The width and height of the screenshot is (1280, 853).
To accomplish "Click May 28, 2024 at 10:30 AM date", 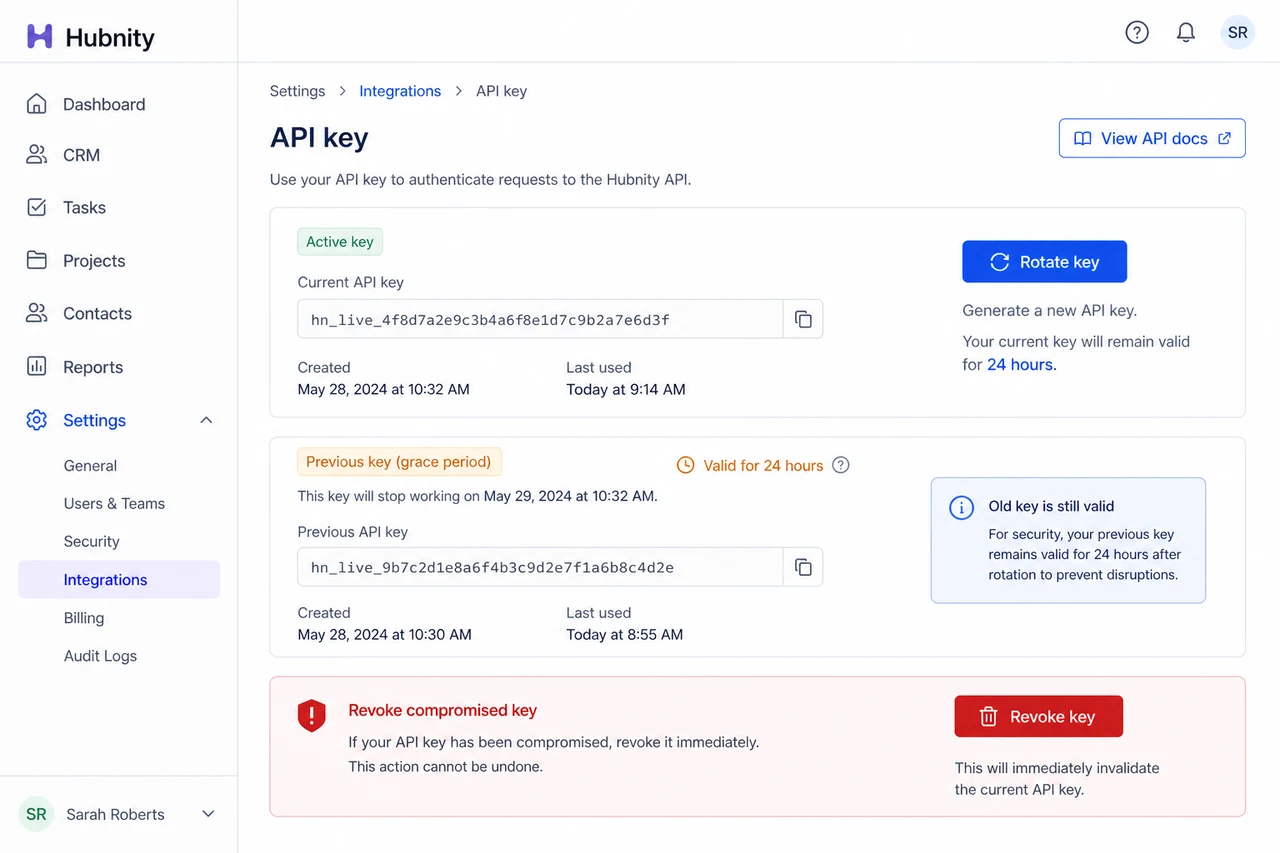I will [385, 634].
